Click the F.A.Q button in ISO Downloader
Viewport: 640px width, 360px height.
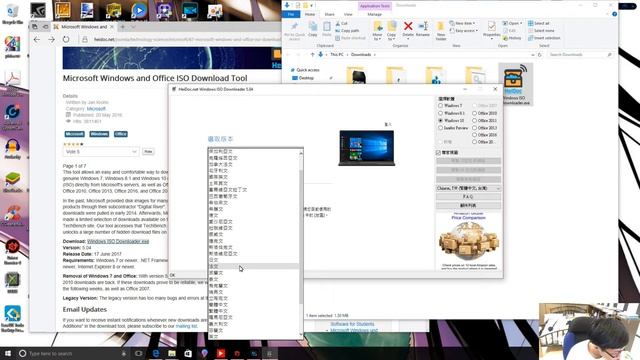[x=468, y=197]
